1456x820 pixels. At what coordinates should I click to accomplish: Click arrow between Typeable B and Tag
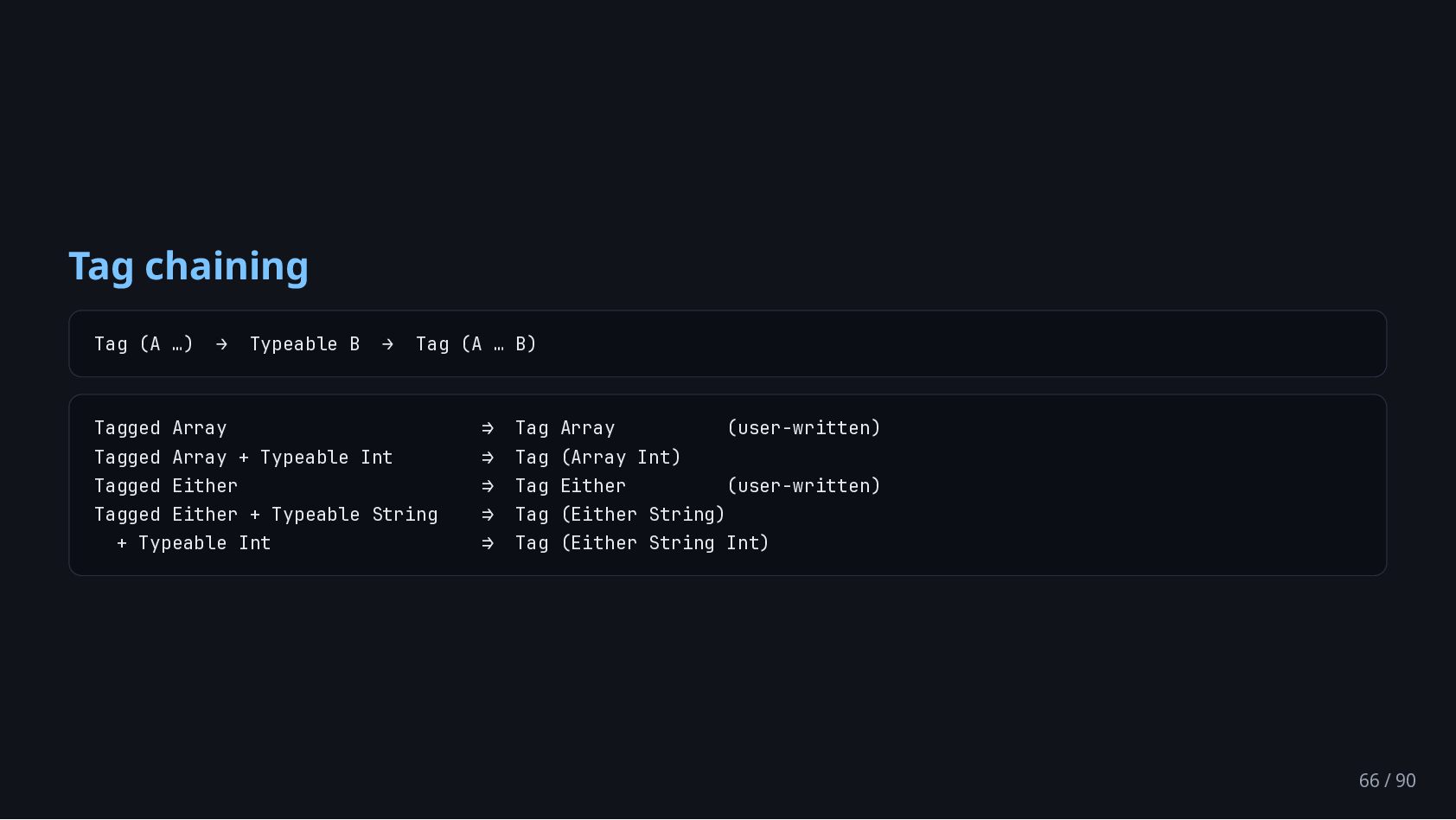coord(387,344)
